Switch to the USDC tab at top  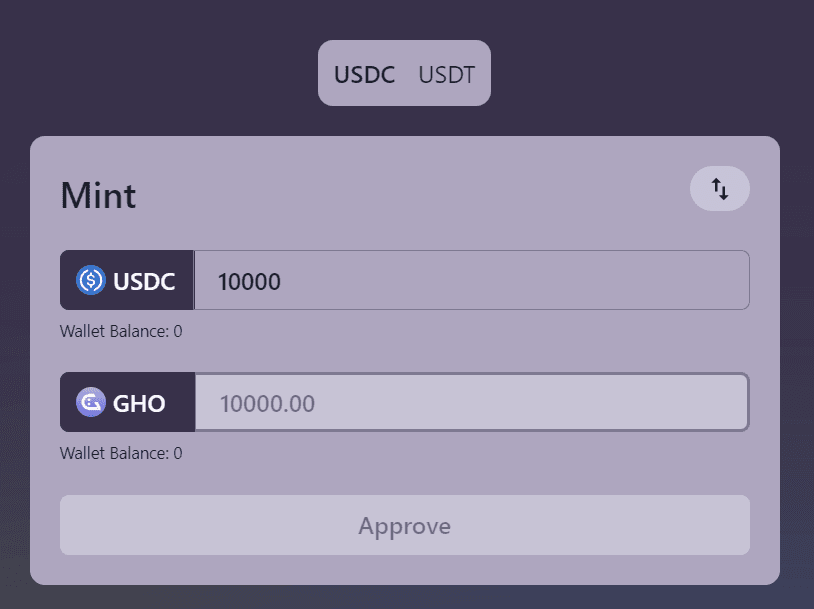(x=364, y=74)
